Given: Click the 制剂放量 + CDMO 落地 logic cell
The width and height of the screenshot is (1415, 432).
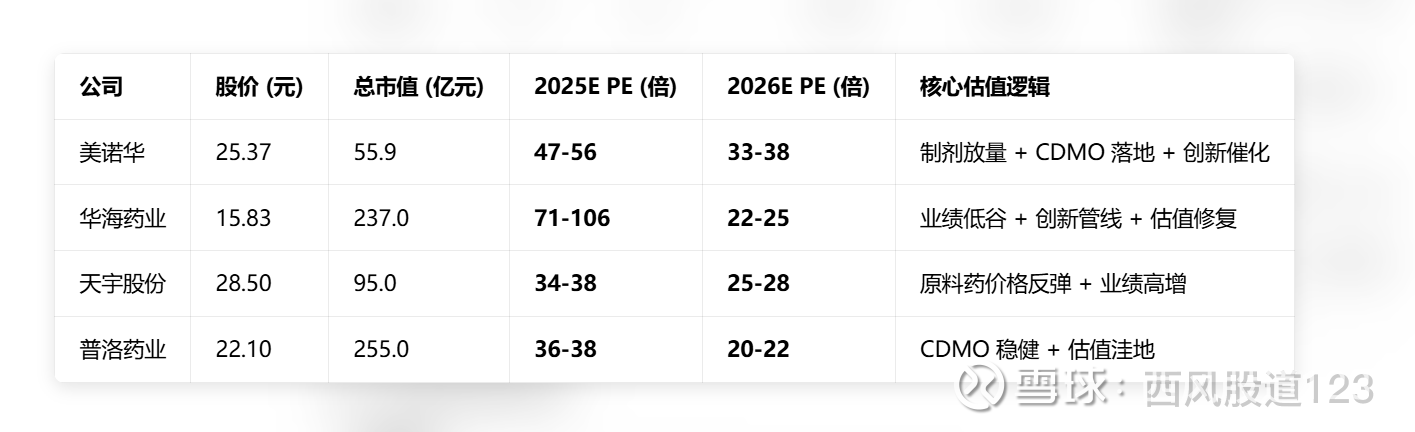Looking at the screenshot, I should pyautogui.click(x=1094, y=153).
